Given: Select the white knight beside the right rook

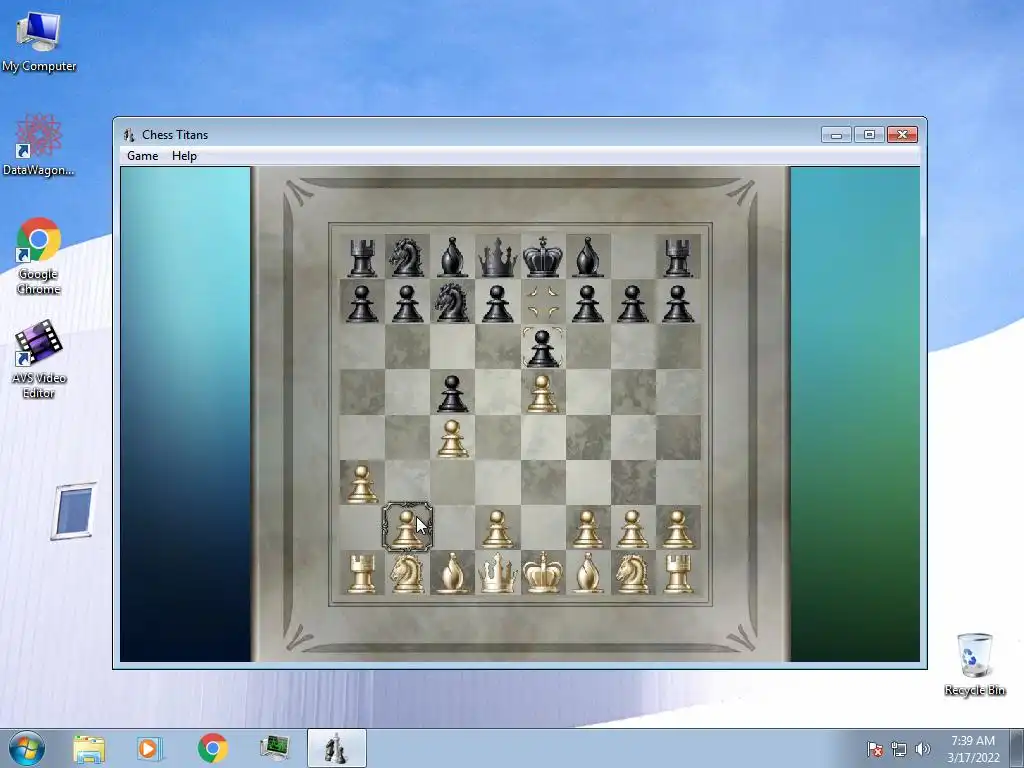Looking at the screenshot, I should (632, 573).
